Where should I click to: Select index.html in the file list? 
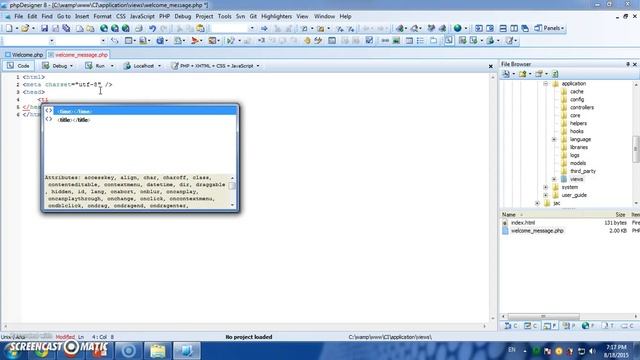[x=523, y=223]
